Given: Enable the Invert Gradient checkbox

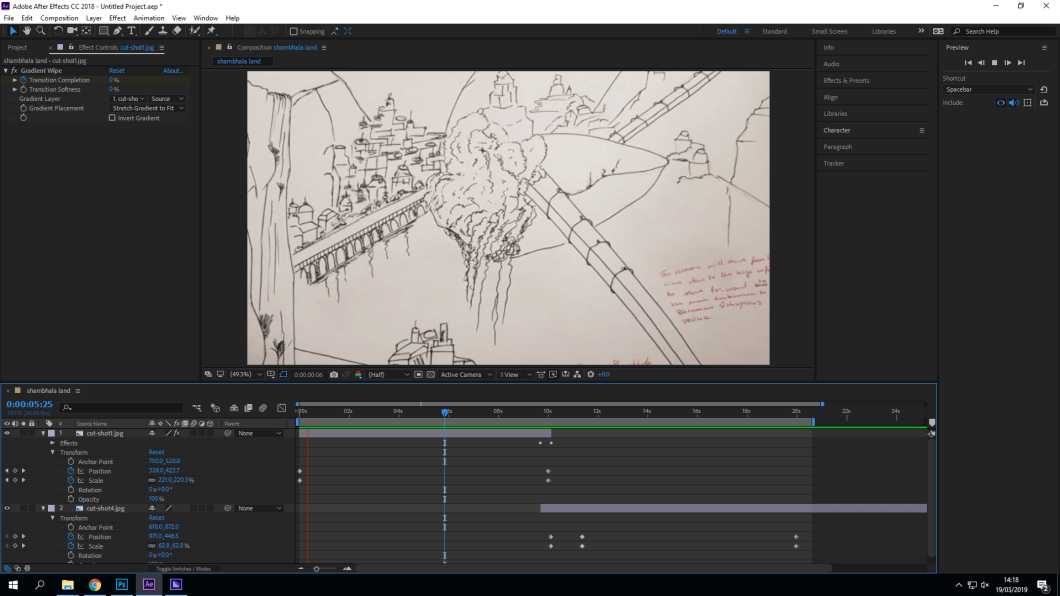Looking at the screenshot, I should click(112, 118).
